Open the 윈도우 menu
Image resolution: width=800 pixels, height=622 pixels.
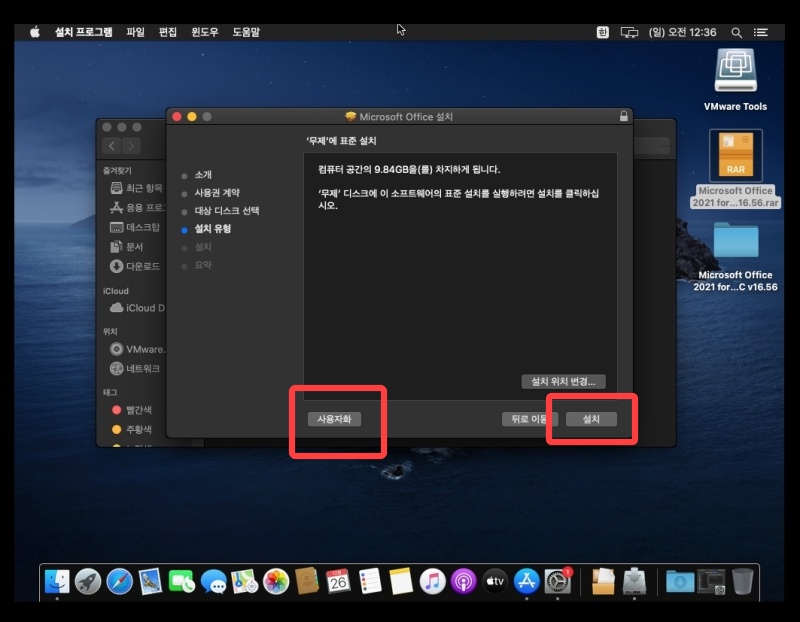[x=205, y=32]
